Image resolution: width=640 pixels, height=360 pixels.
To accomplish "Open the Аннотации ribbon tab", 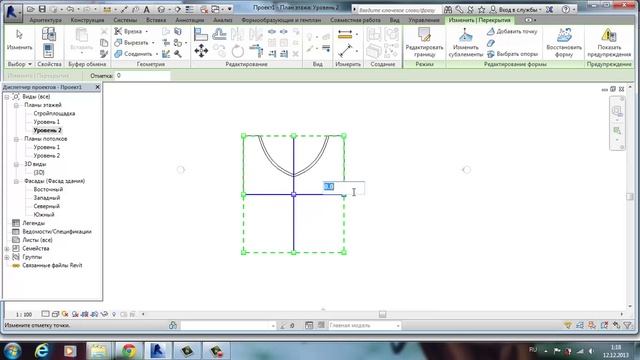I will [x=189, y=20].
